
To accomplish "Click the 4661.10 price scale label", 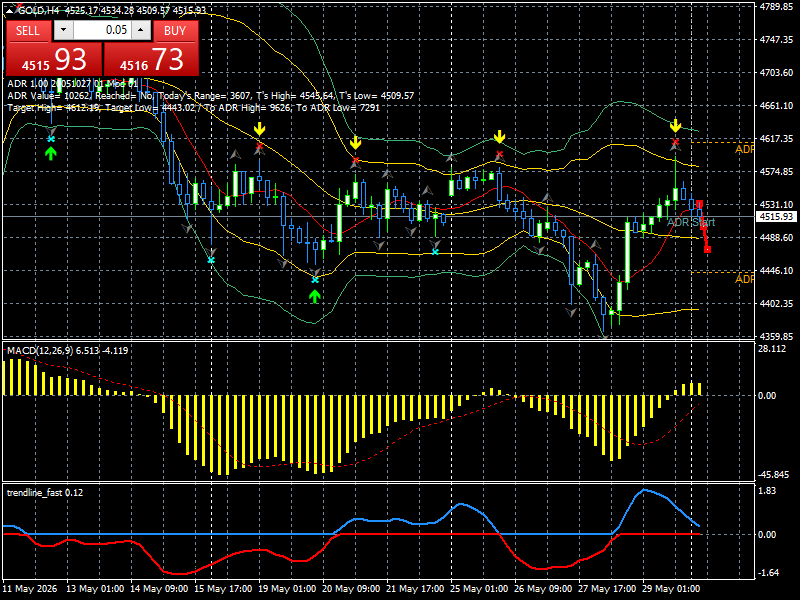I will click(777, 106).
